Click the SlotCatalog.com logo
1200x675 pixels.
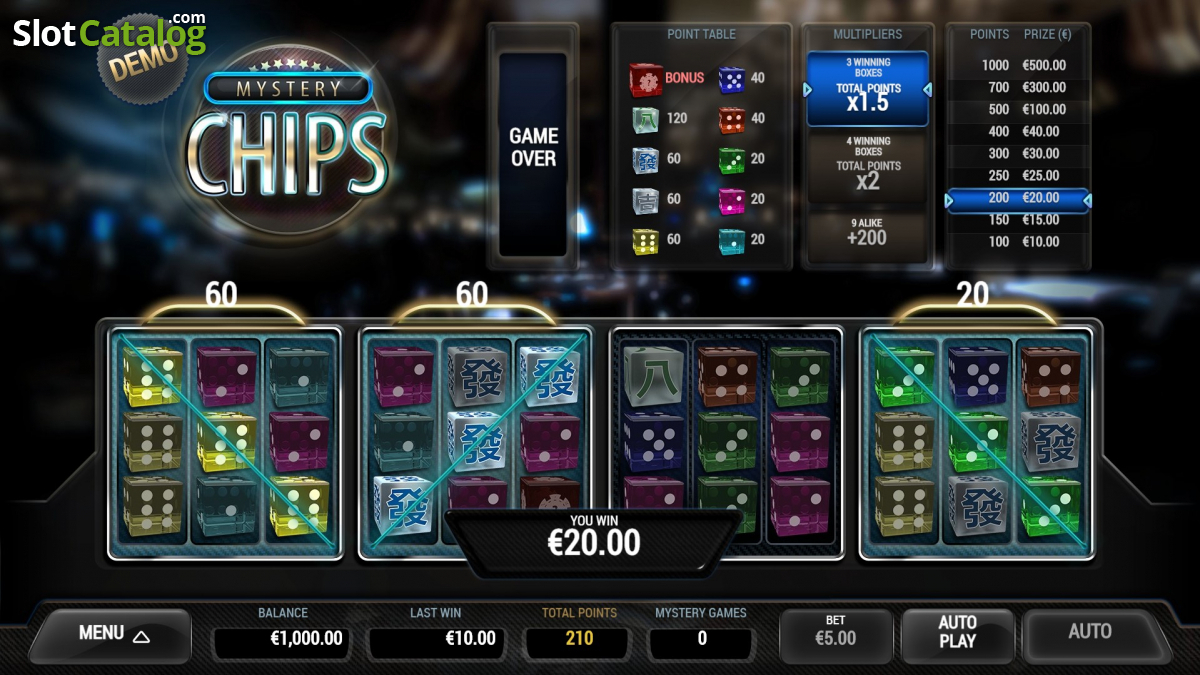[109, 34]
